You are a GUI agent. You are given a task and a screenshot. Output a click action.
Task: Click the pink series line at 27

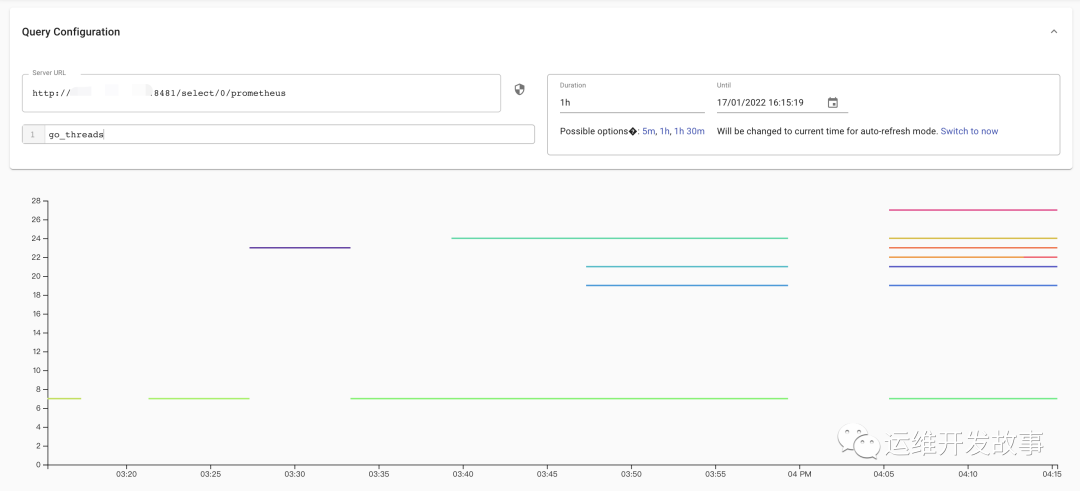pos(972,210)
